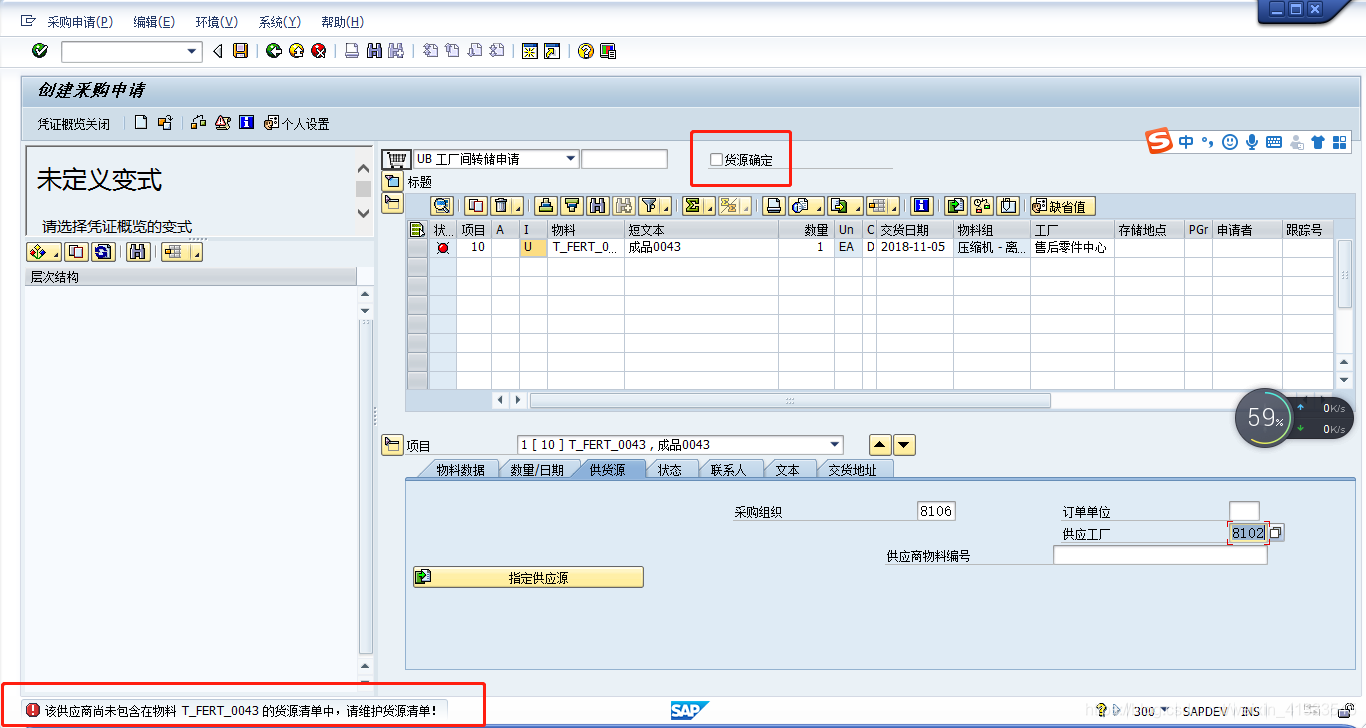Click the green Enter checkmark icon
1366x728 pixels.
40,51
